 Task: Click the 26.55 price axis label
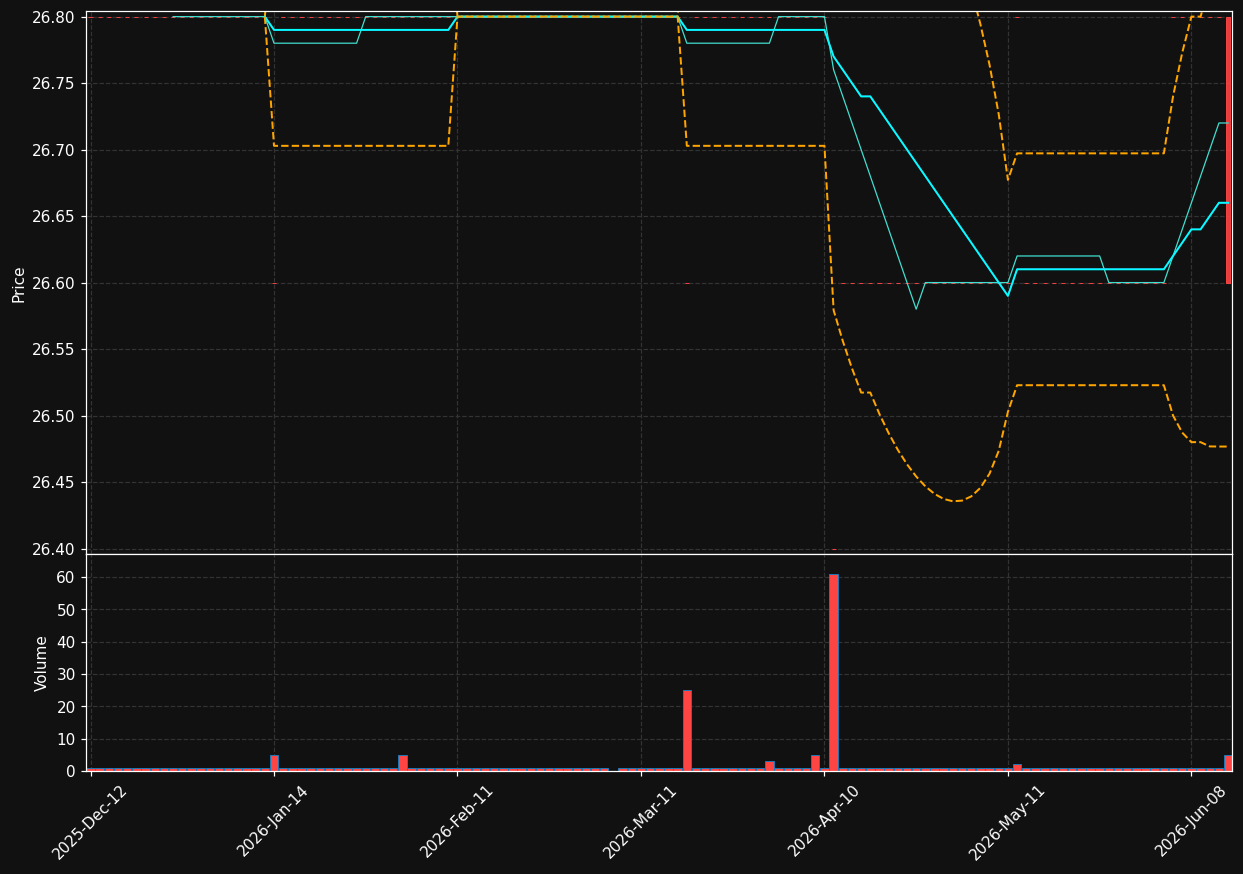tap(53, 350)
